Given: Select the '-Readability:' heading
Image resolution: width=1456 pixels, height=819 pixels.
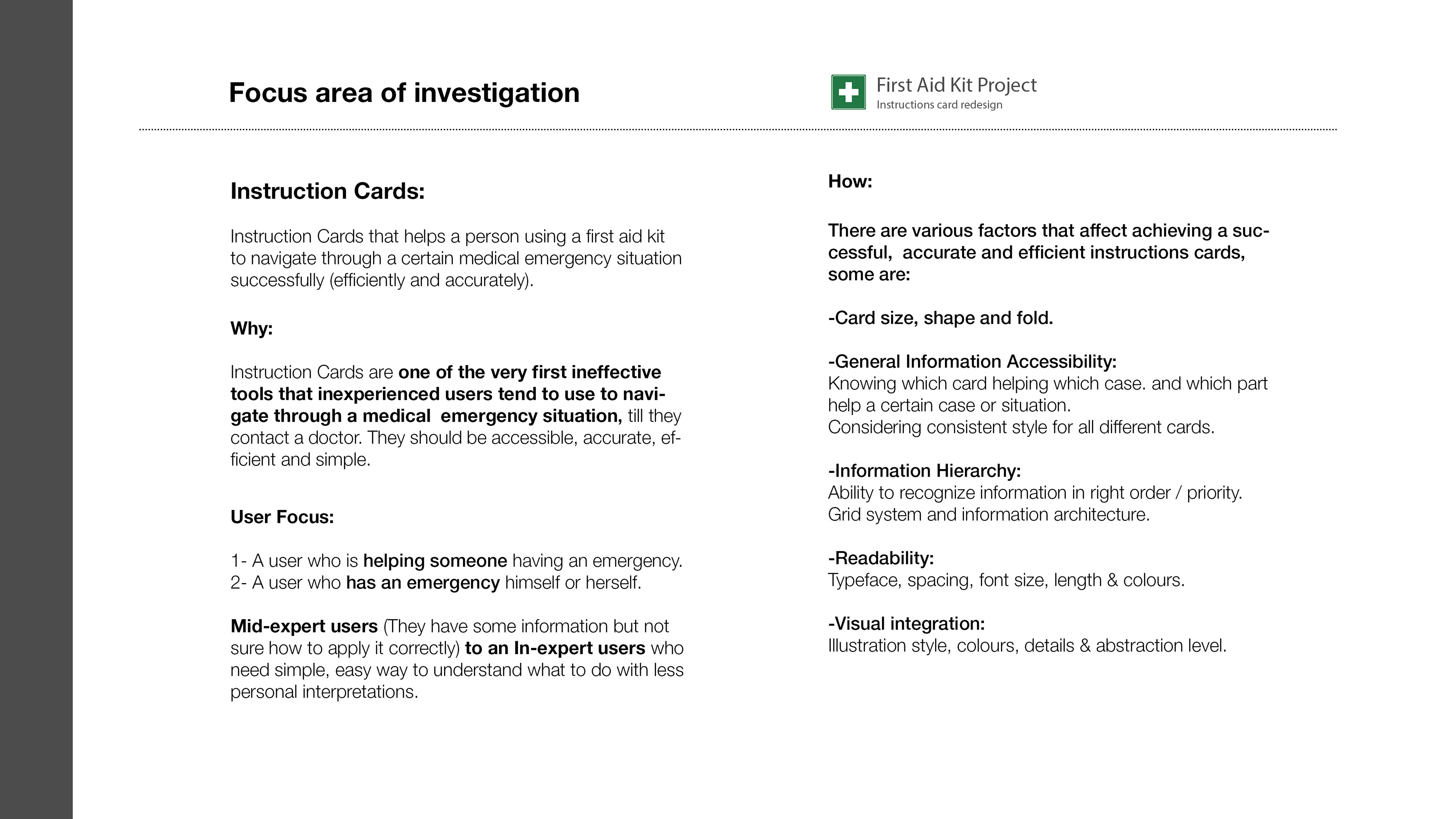Looking at the screenshot, I should [x=881, y=559].
